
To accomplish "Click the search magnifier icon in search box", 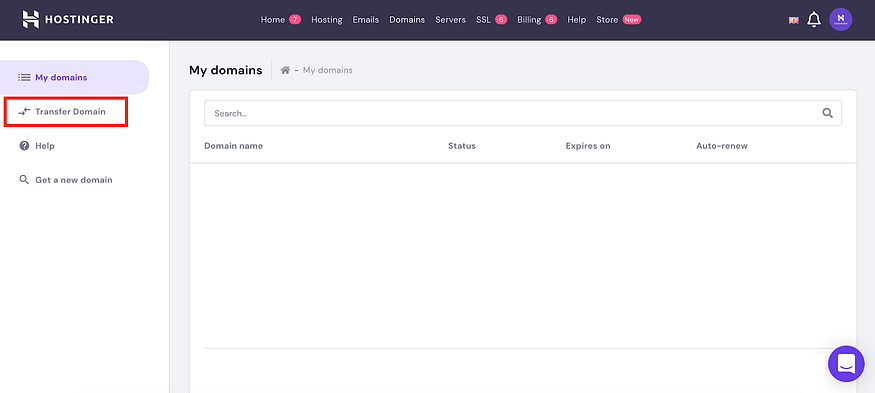I will (x=828, y=113).
